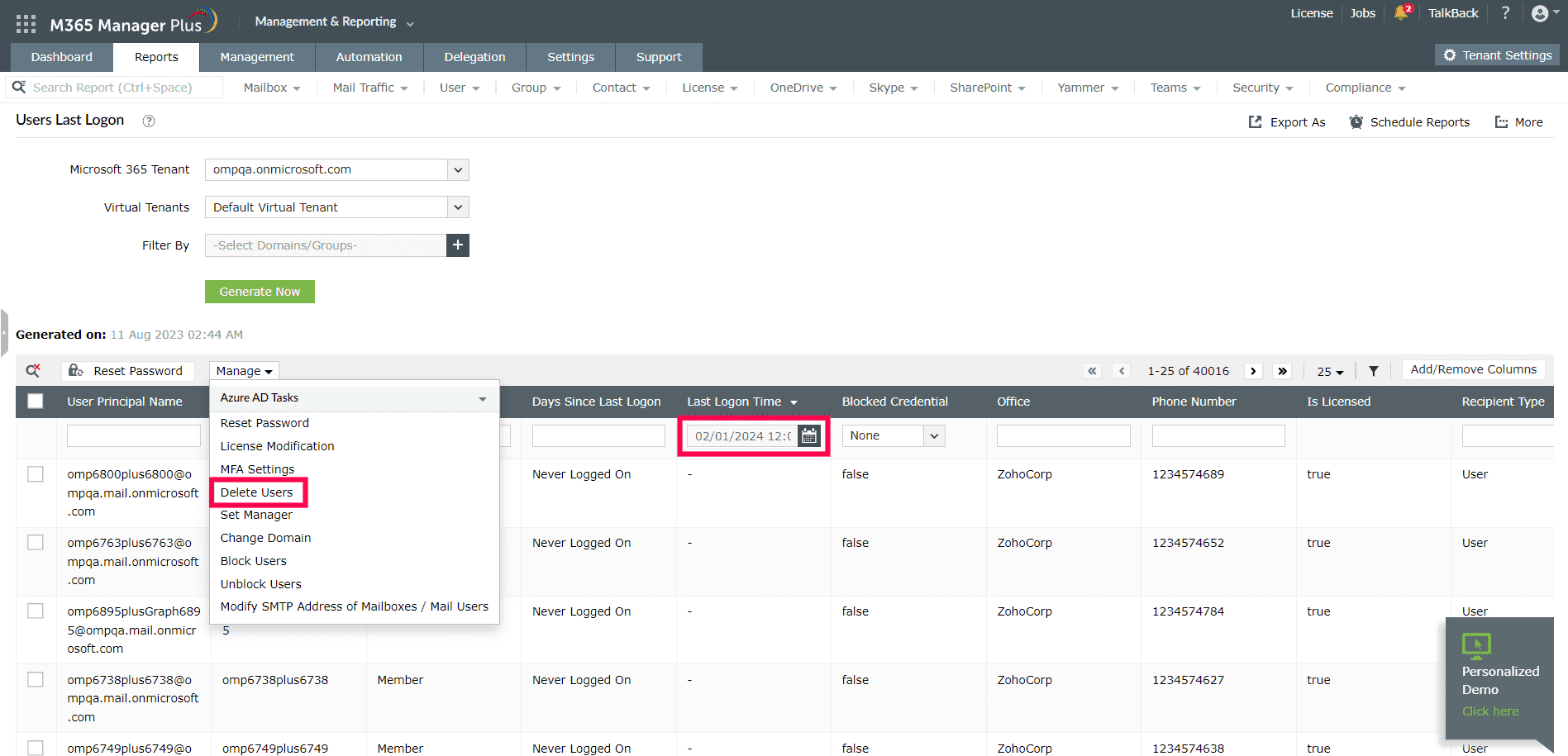Switch to the Delegation tab
Viewport: 1568px width, 756px height.
coord(474,57)
